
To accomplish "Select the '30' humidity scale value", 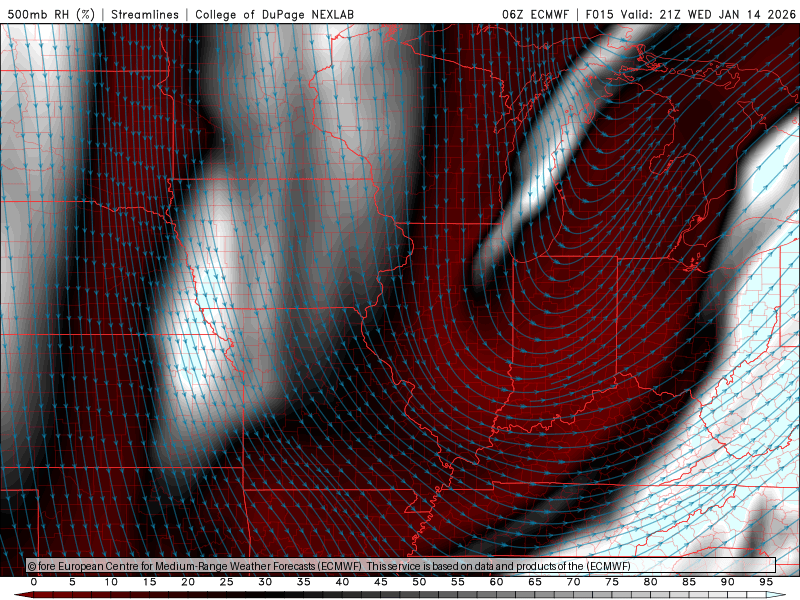I will 265,582.
